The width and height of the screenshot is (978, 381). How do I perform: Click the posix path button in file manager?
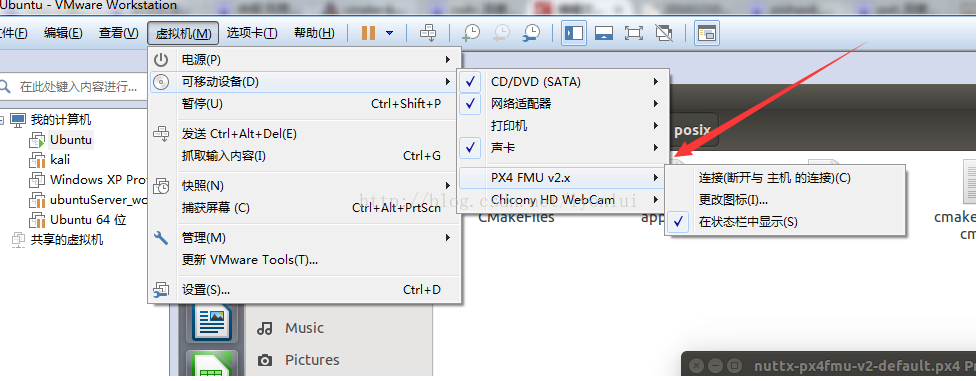(x=692, y=130)
